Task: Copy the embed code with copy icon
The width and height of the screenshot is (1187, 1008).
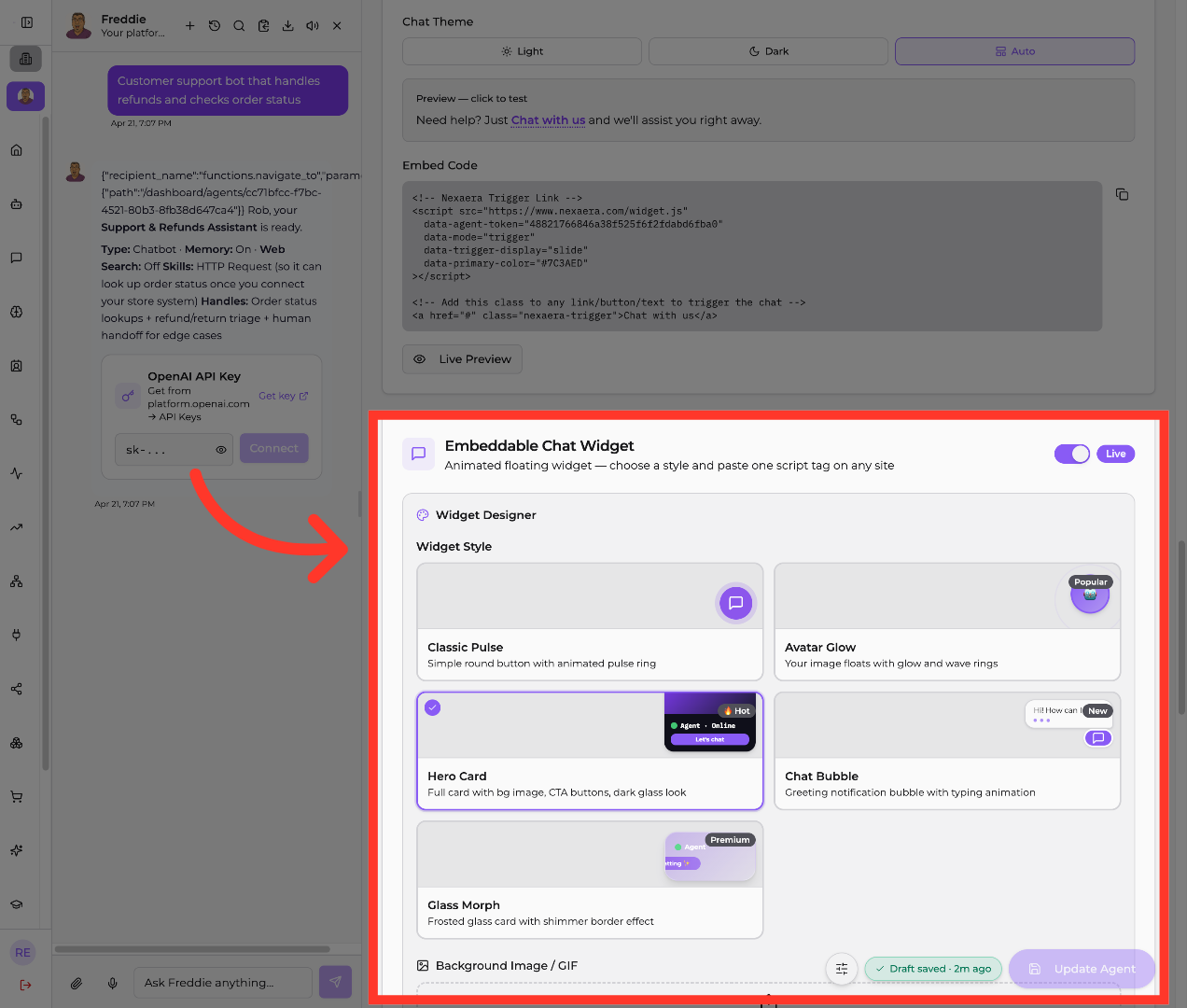Action: pyautogui.click(x=1122, y=194)
